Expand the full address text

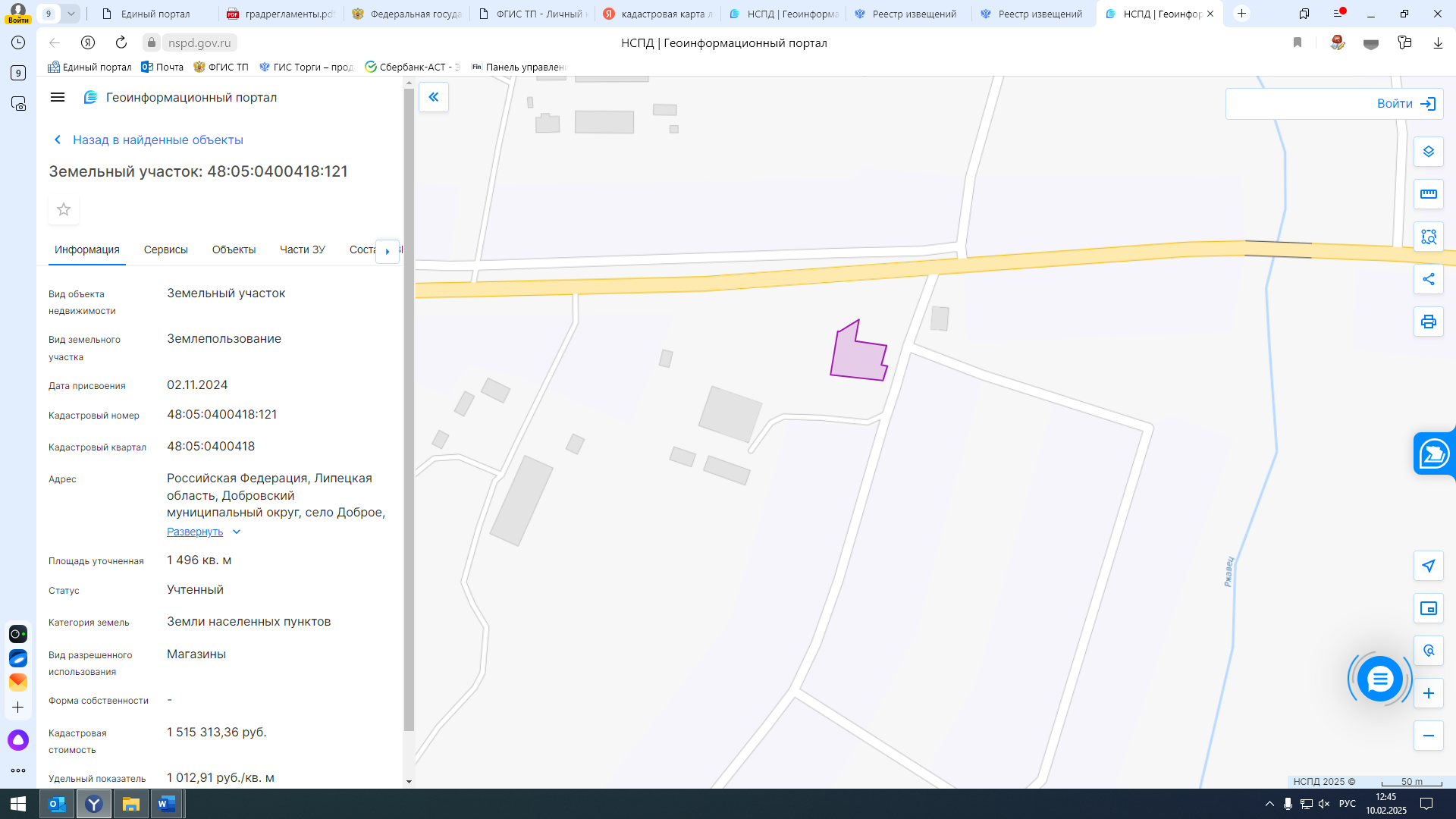tap(195, 532)
